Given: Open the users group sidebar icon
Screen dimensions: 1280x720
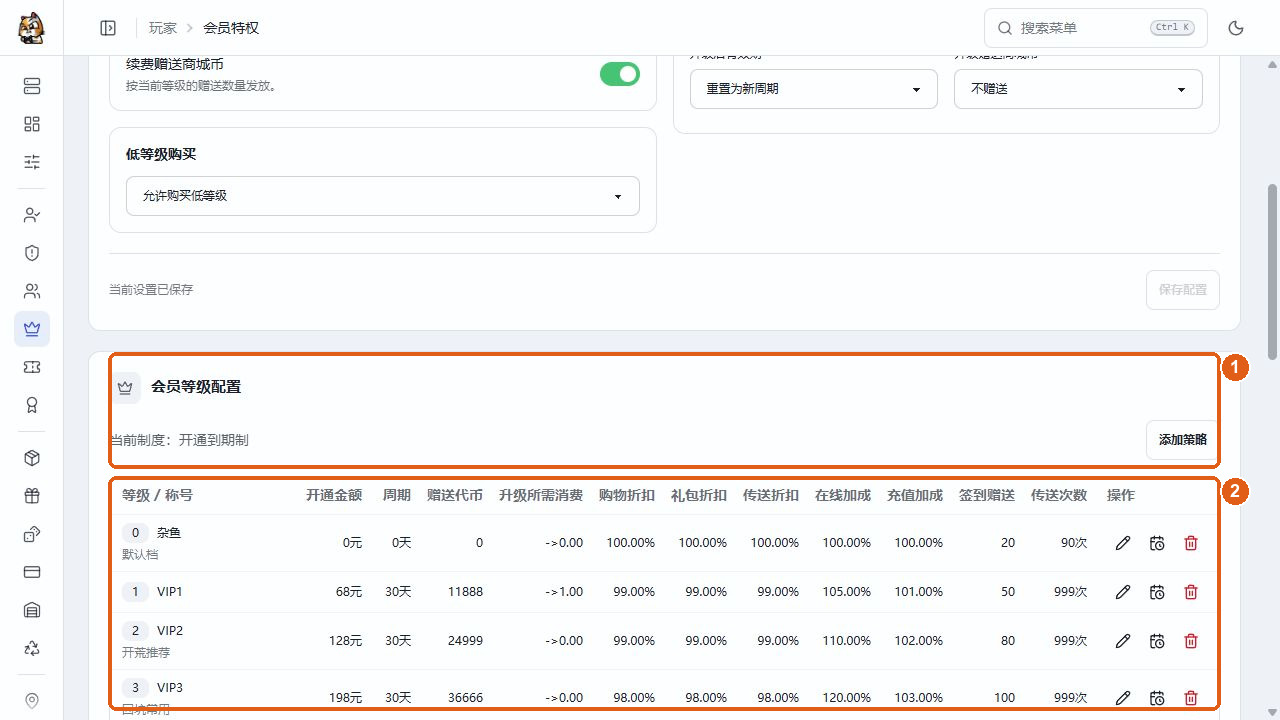Looking at the screenshot, I should 32,291.
